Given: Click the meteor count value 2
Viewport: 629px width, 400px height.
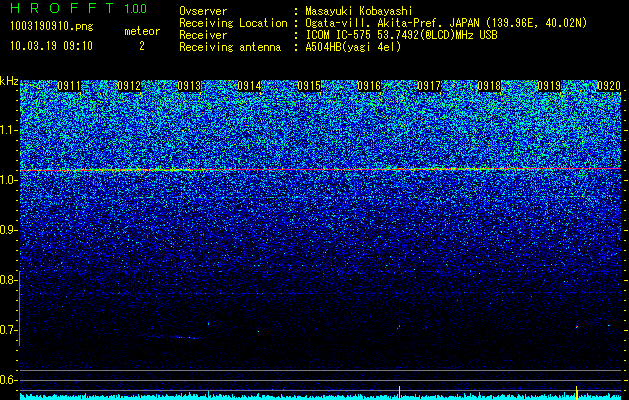Looking at the screenshot, I should (x=142, y=46).
